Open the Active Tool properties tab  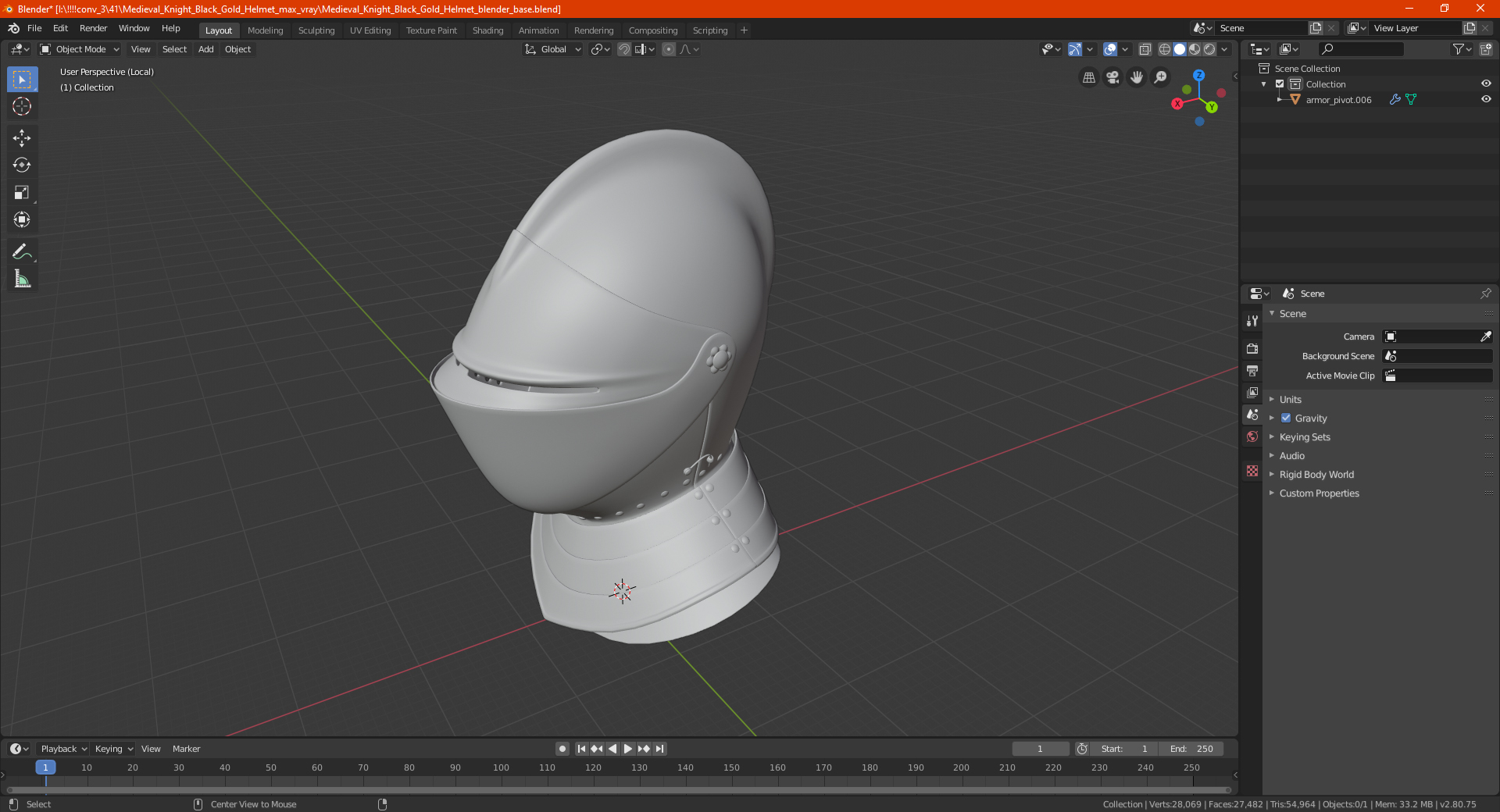coord(1252,320)
